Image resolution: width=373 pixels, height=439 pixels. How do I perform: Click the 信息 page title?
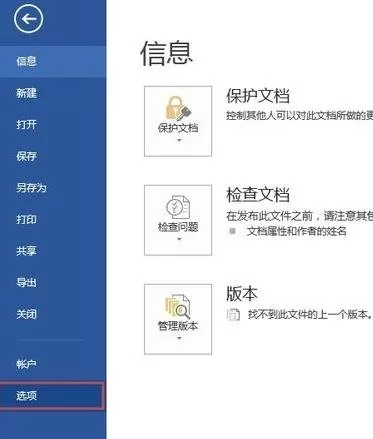167,53
